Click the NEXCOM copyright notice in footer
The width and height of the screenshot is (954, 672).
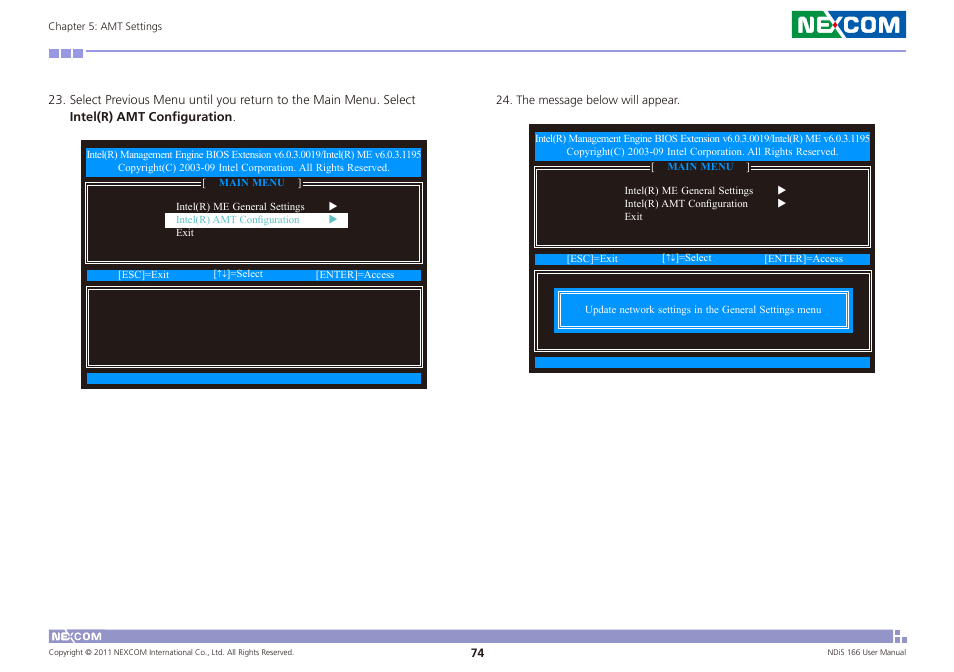coord(171,652)
